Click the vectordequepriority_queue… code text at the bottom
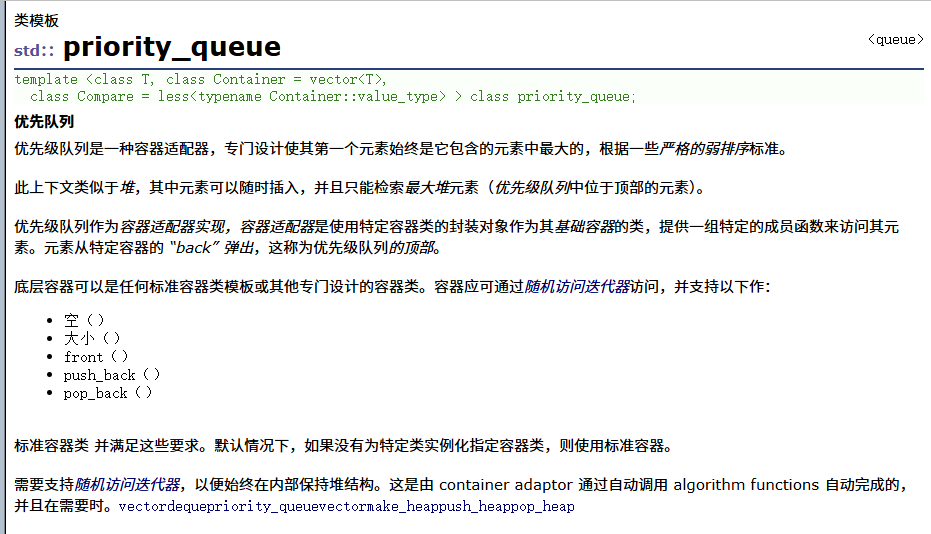 [347, 507]
